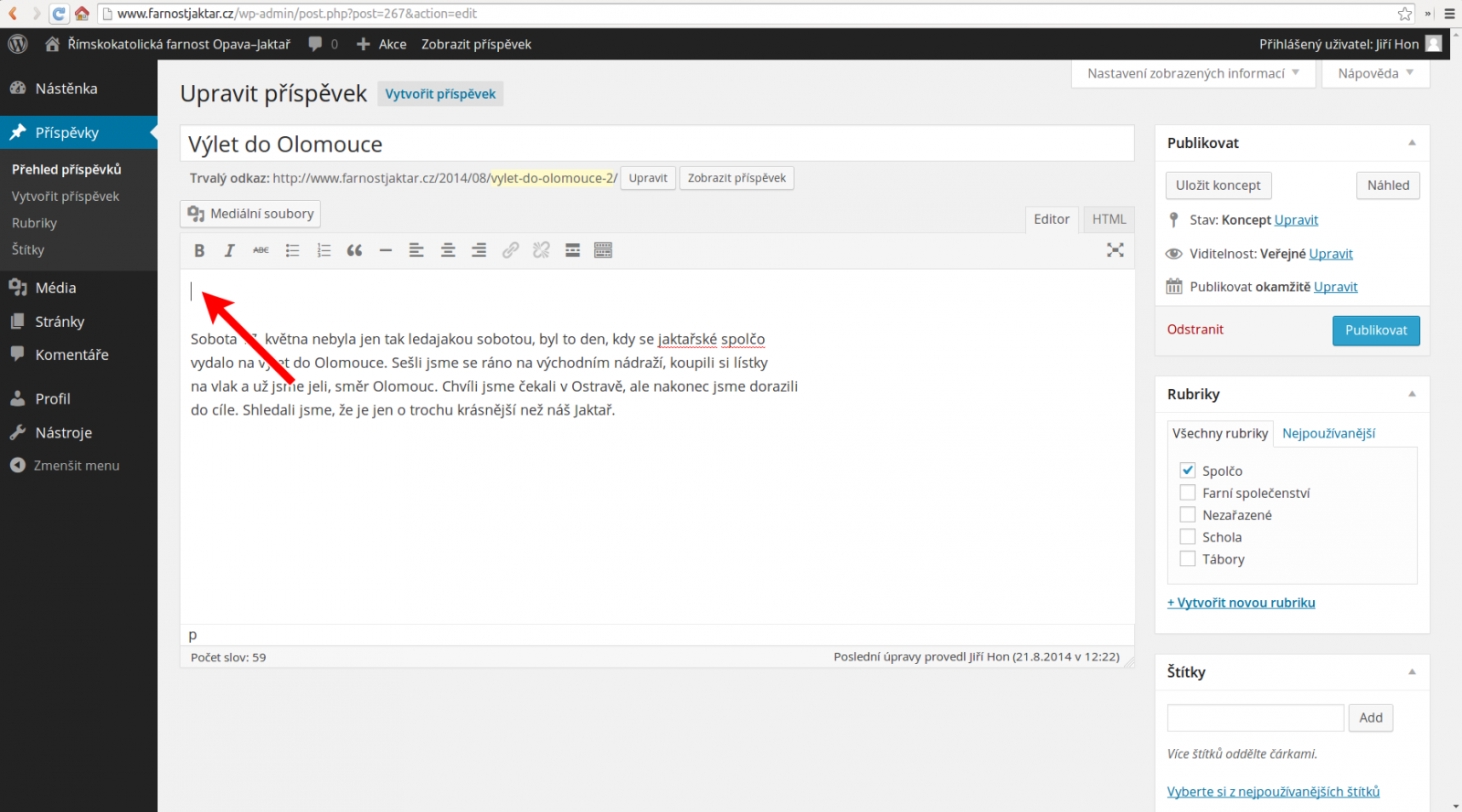This screenshot has height=812, width=1462.
Task: Open the Rubriky submenu item
Action: [x=35, y=223]
